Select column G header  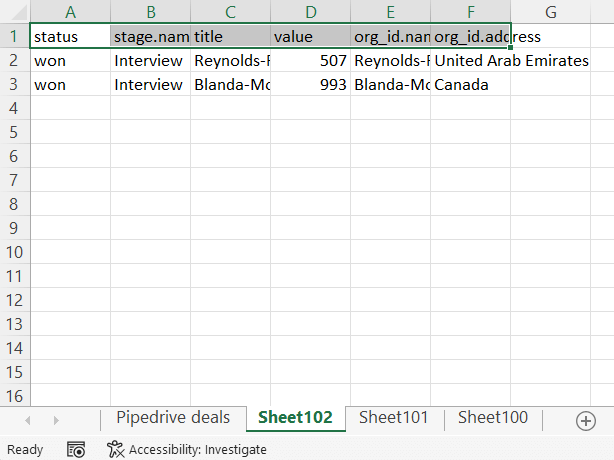click(x=551, y=12)
